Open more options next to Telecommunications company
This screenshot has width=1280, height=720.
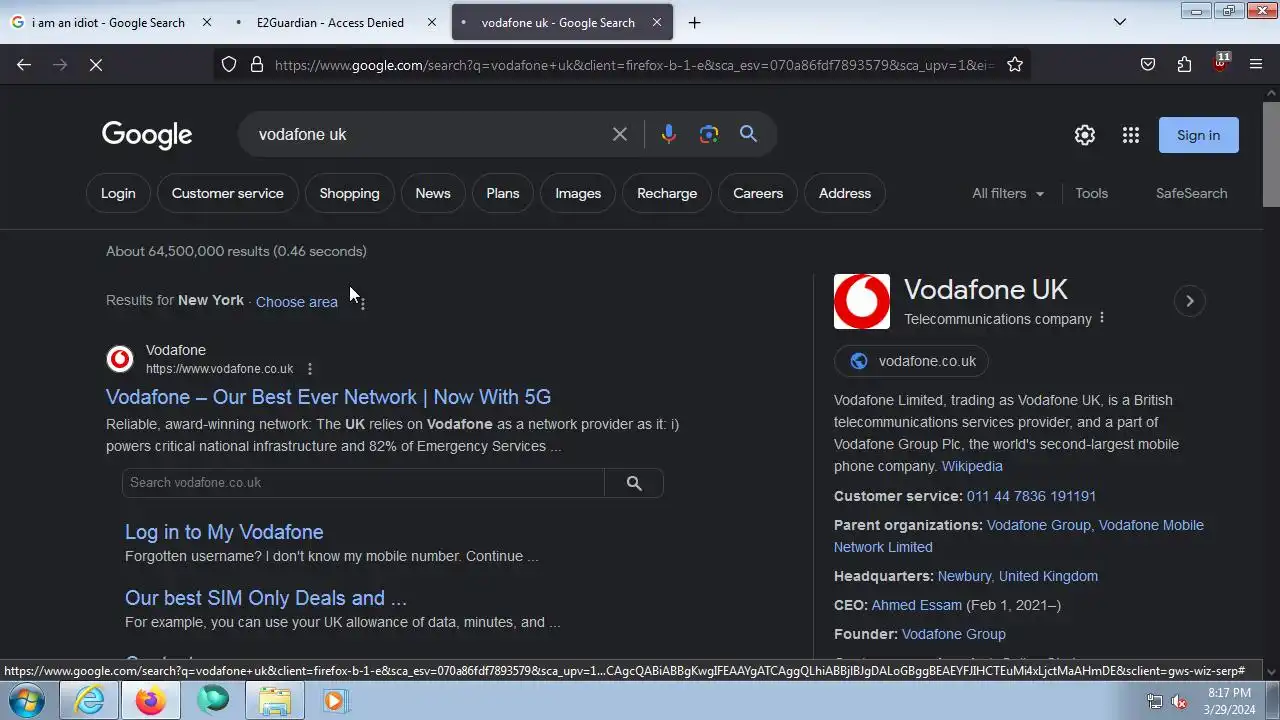[x=1102, y=318]
